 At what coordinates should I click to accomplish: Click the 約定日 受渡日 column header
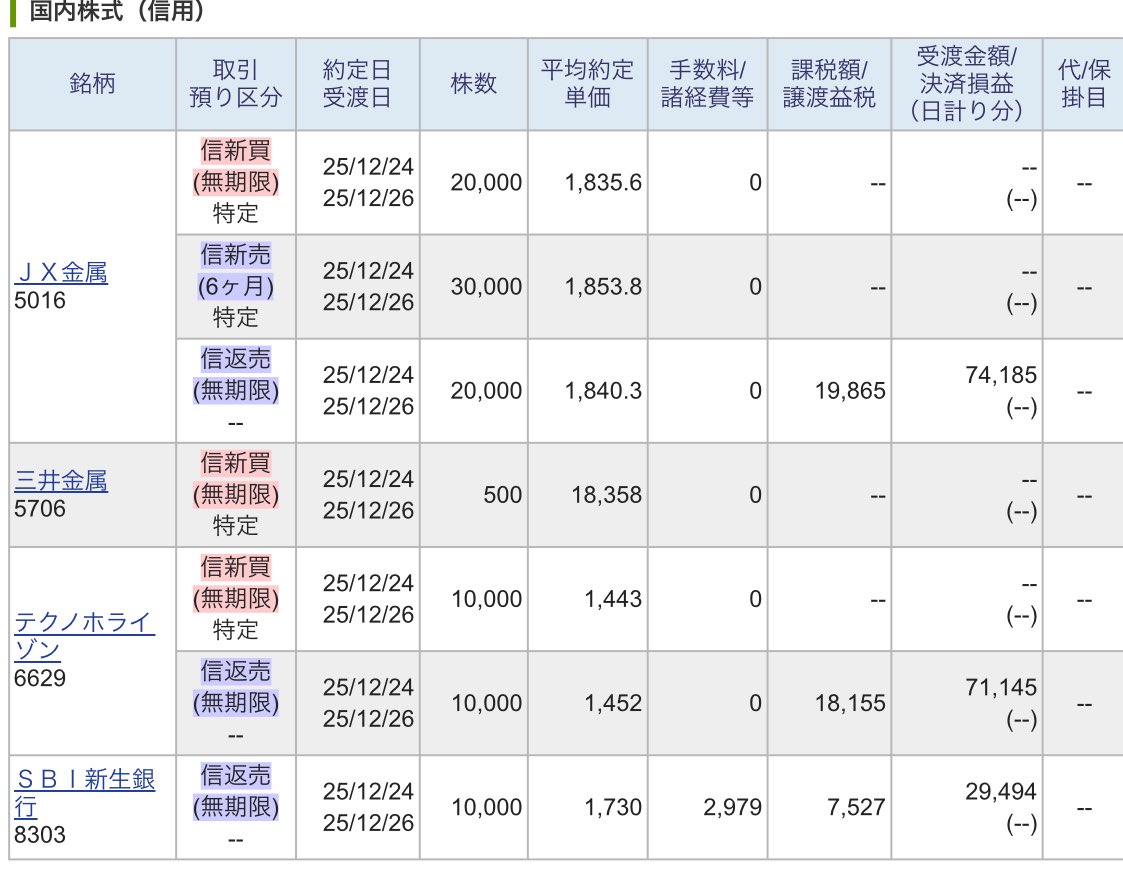click(x=357, y=84)
